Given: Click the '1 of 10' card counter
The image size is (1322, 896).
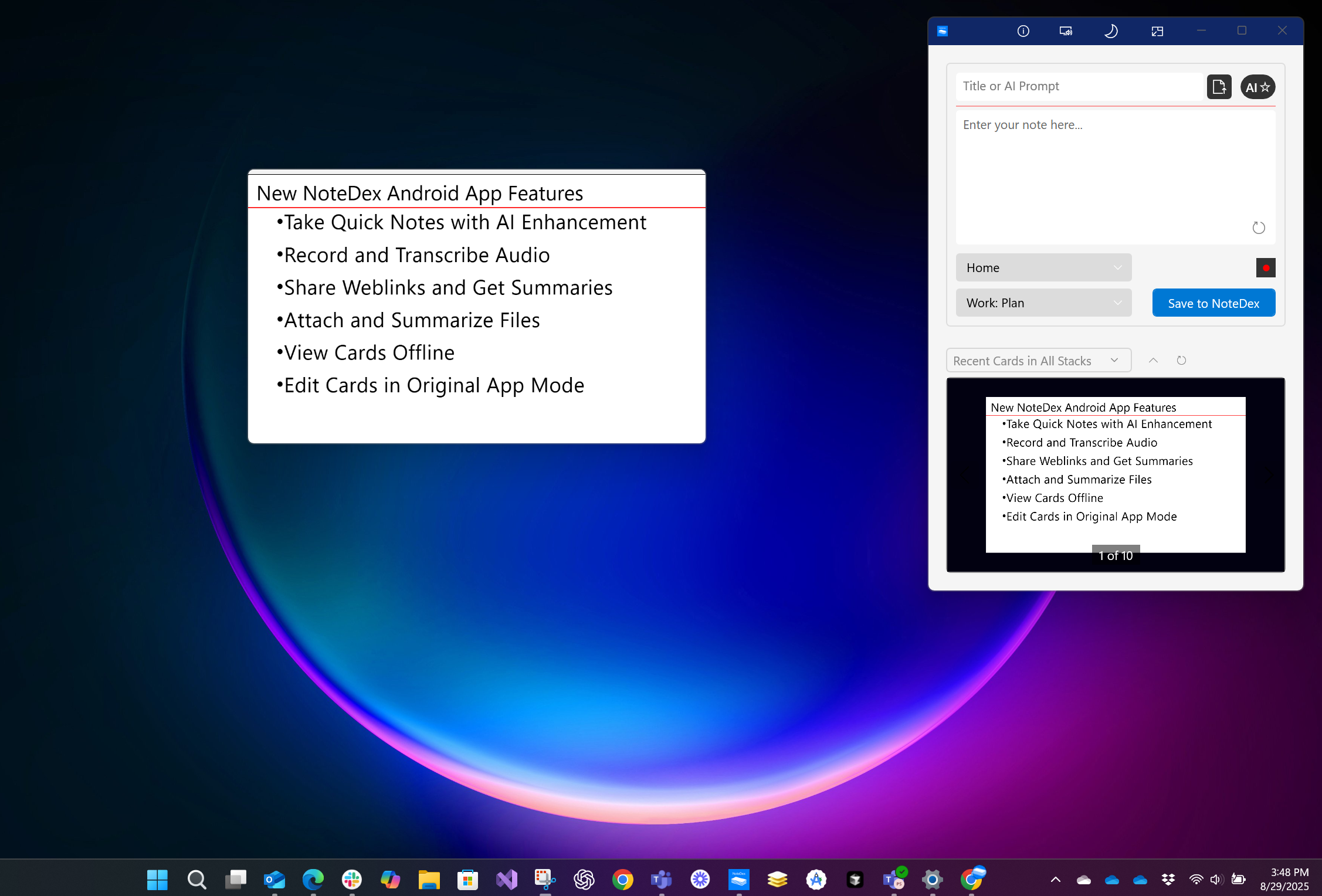Looking at the screenshot, I should click(x=1116, y=555).
